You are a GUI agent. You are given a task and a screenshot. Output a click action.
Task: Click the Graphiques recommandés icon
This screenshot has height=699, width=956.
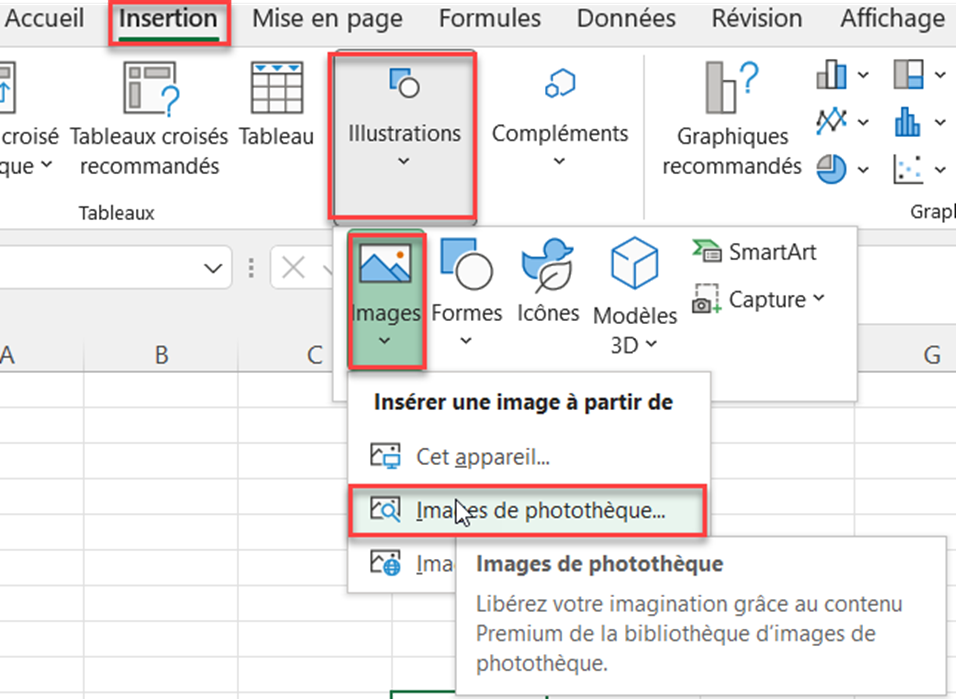pos(732,88)
